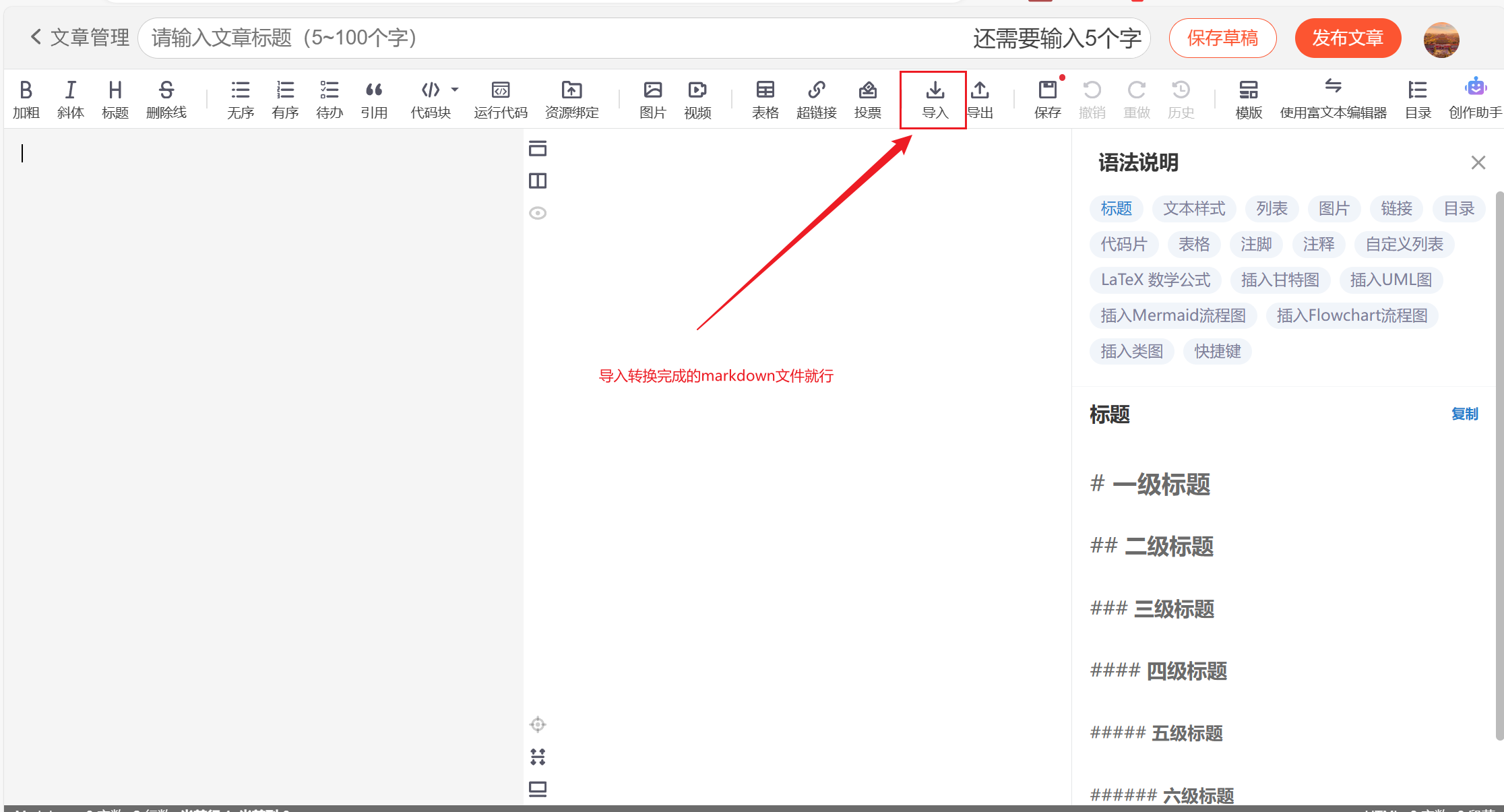Toggle editor-only layout in the side margin
1504x812 pixels.
point(537,149)
